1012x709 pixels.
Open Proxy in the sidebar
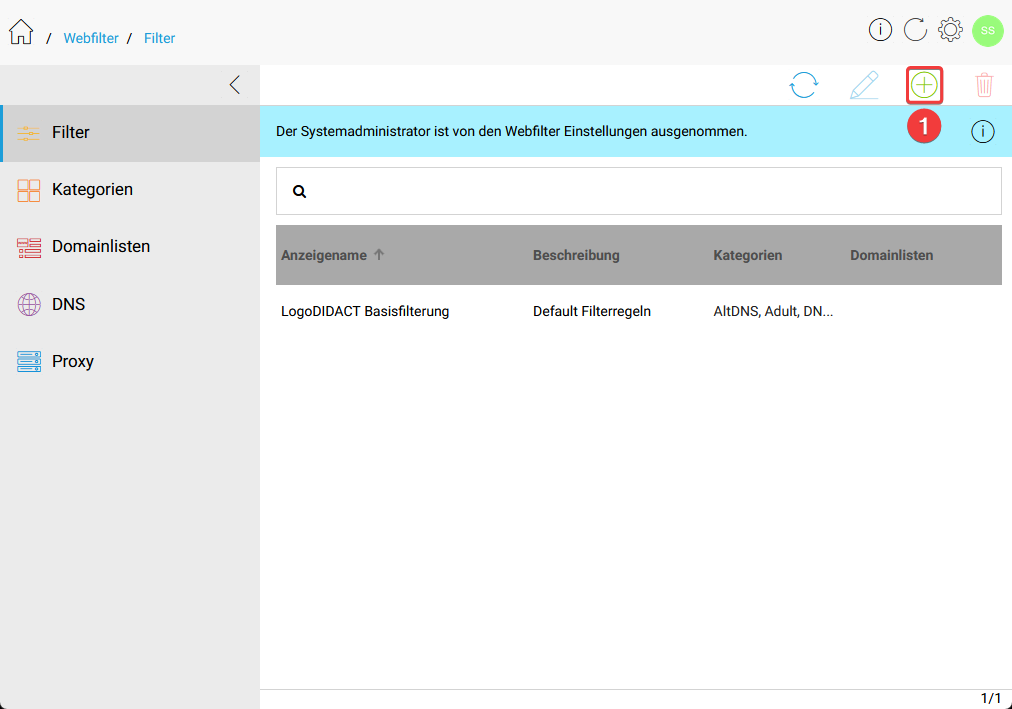pyautogui.click(x=130, y=361)
